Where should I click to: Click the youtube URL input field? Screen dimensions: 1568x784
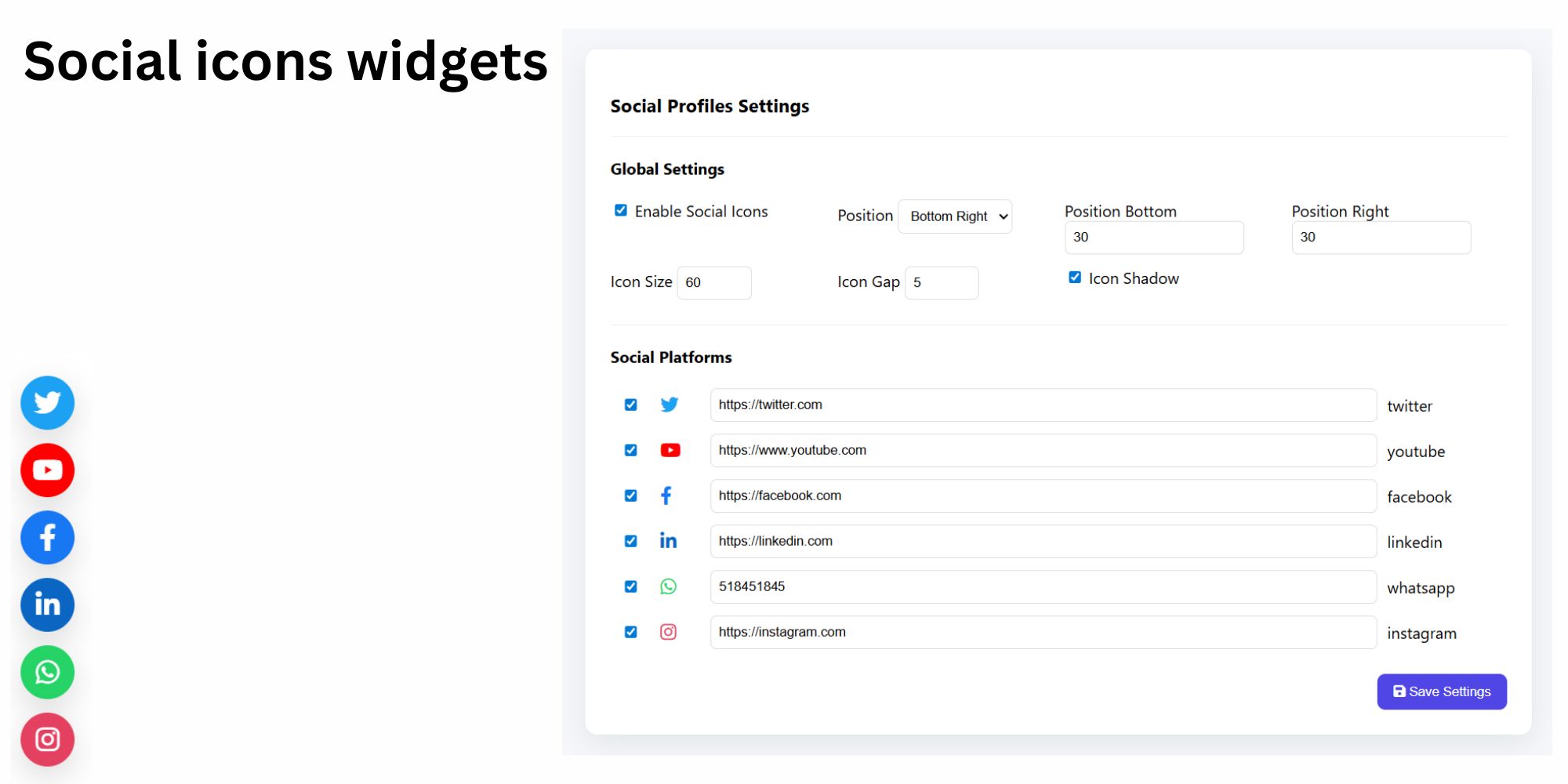[x=1044, y=451]
